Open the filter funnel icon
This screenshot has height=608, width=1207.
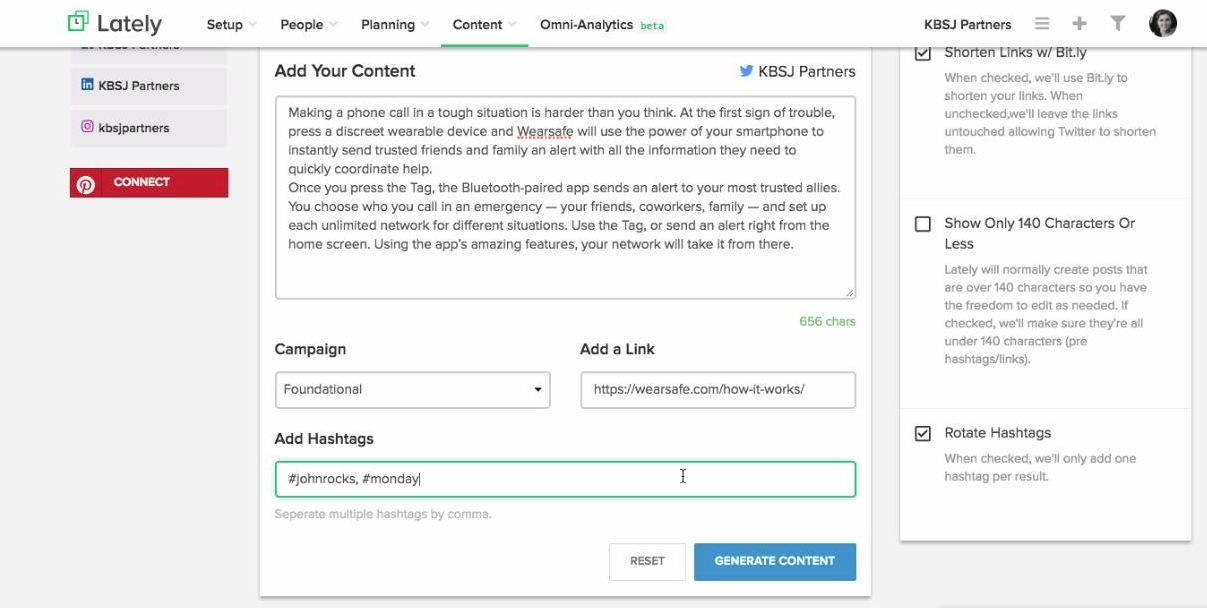click(1118, 24)
